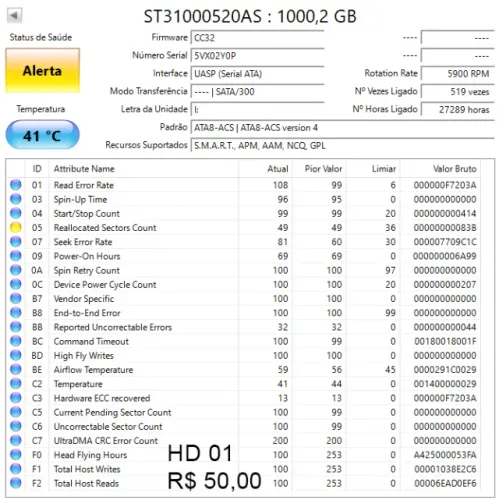Select the Current Pending Sector Count attribute name

pos(112,412)
